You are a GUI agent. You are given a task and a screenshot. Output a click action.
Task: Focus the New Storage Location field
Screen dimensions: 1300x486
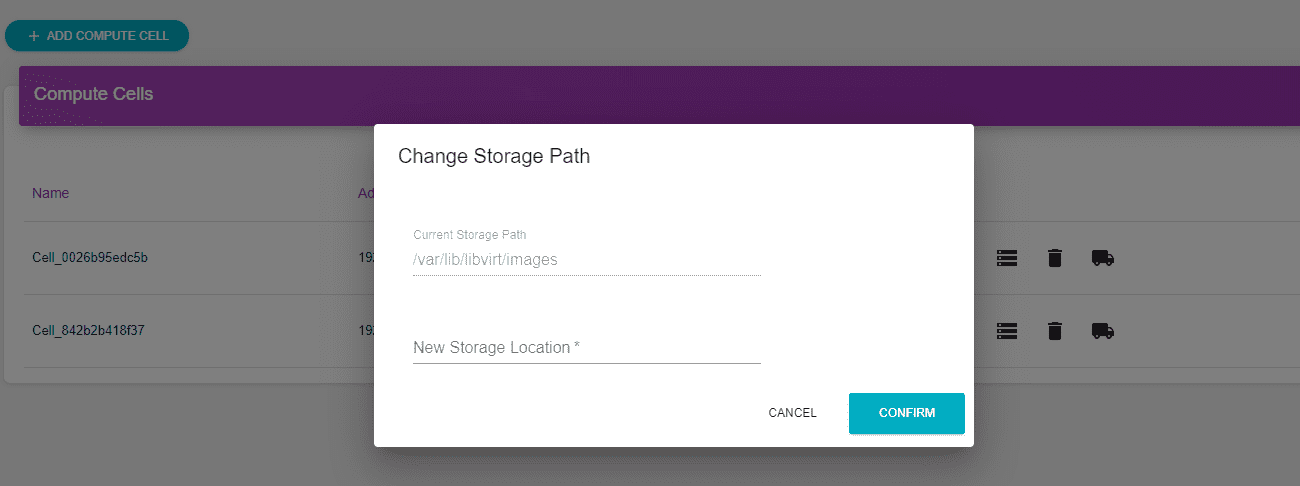point(586,348)
